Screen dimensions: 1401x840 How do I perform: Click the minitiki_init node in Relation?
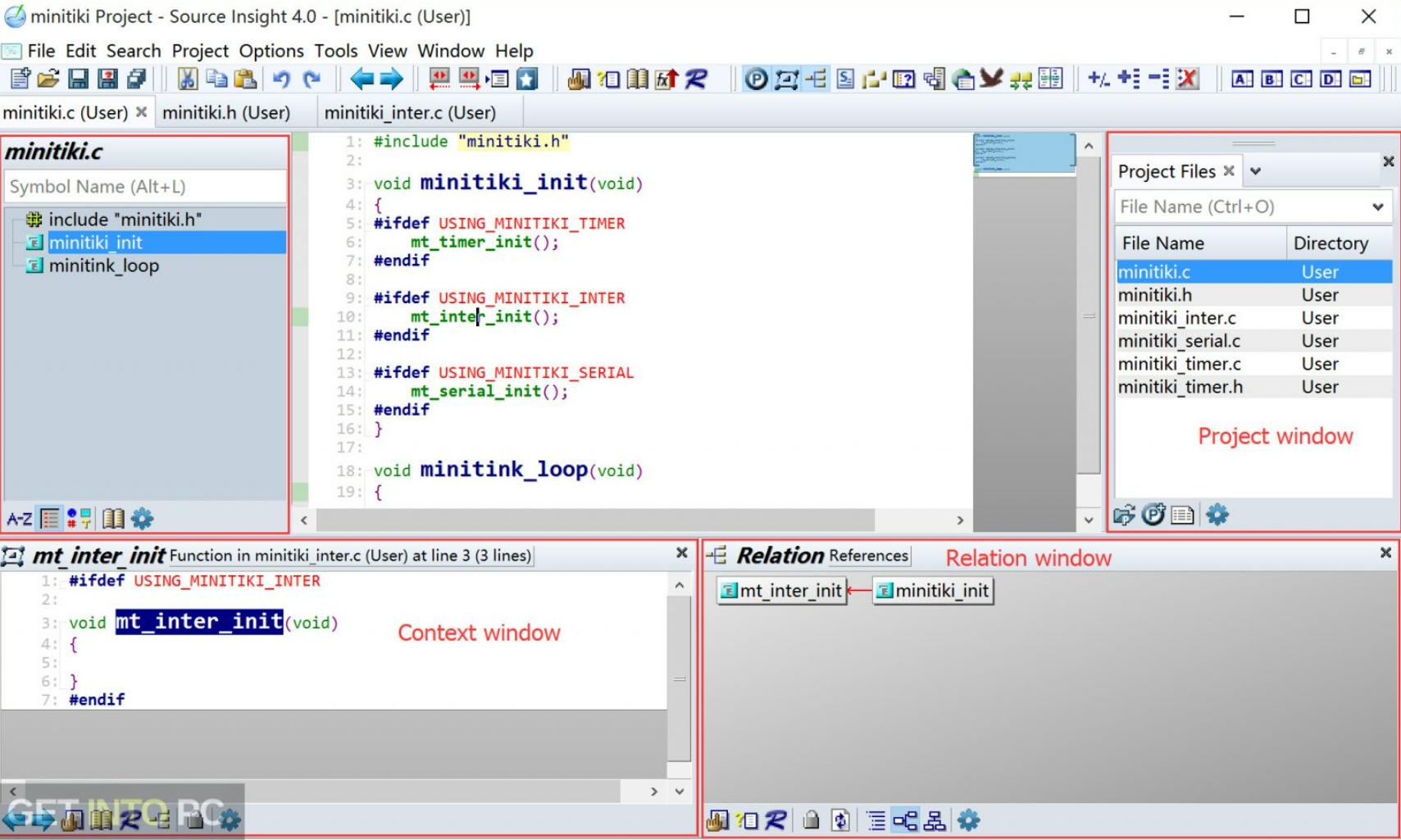coord(933,590)
